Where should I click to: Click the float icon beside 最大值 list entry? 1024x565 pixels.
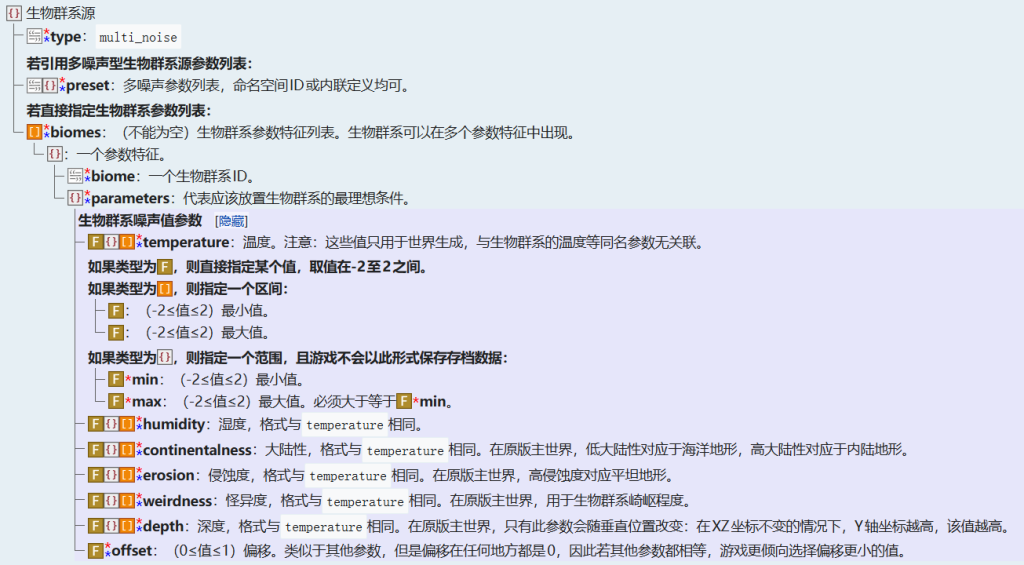[115, 332]
